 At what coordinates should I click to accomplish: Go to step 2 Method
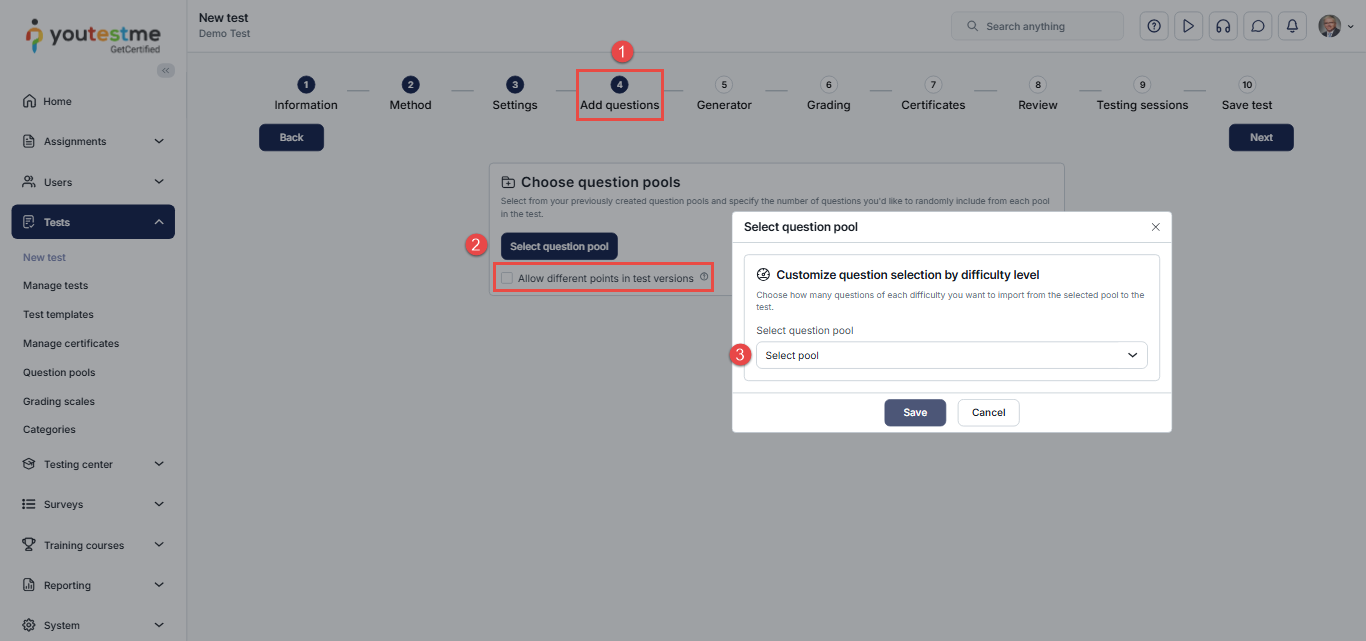click(x=411, y=94)
